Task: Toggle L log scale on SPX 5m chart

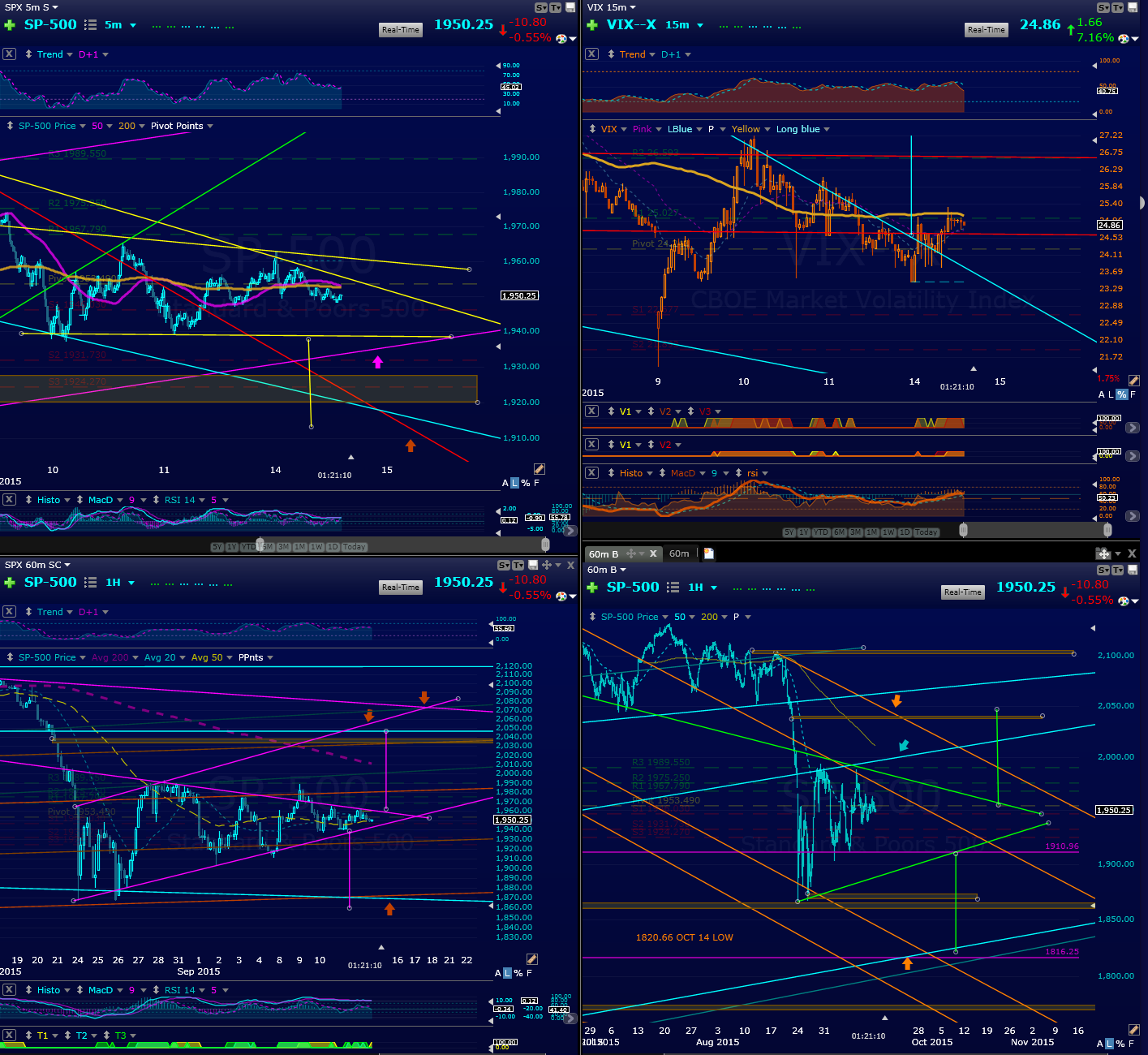Action: [x=514, y=483]
